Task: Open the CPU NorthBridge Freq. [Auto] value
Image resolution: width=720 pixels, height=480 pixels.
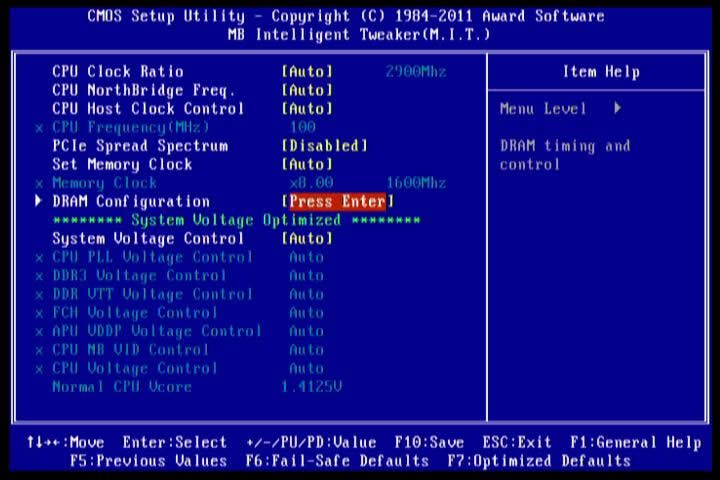Action: click(307, 90)
